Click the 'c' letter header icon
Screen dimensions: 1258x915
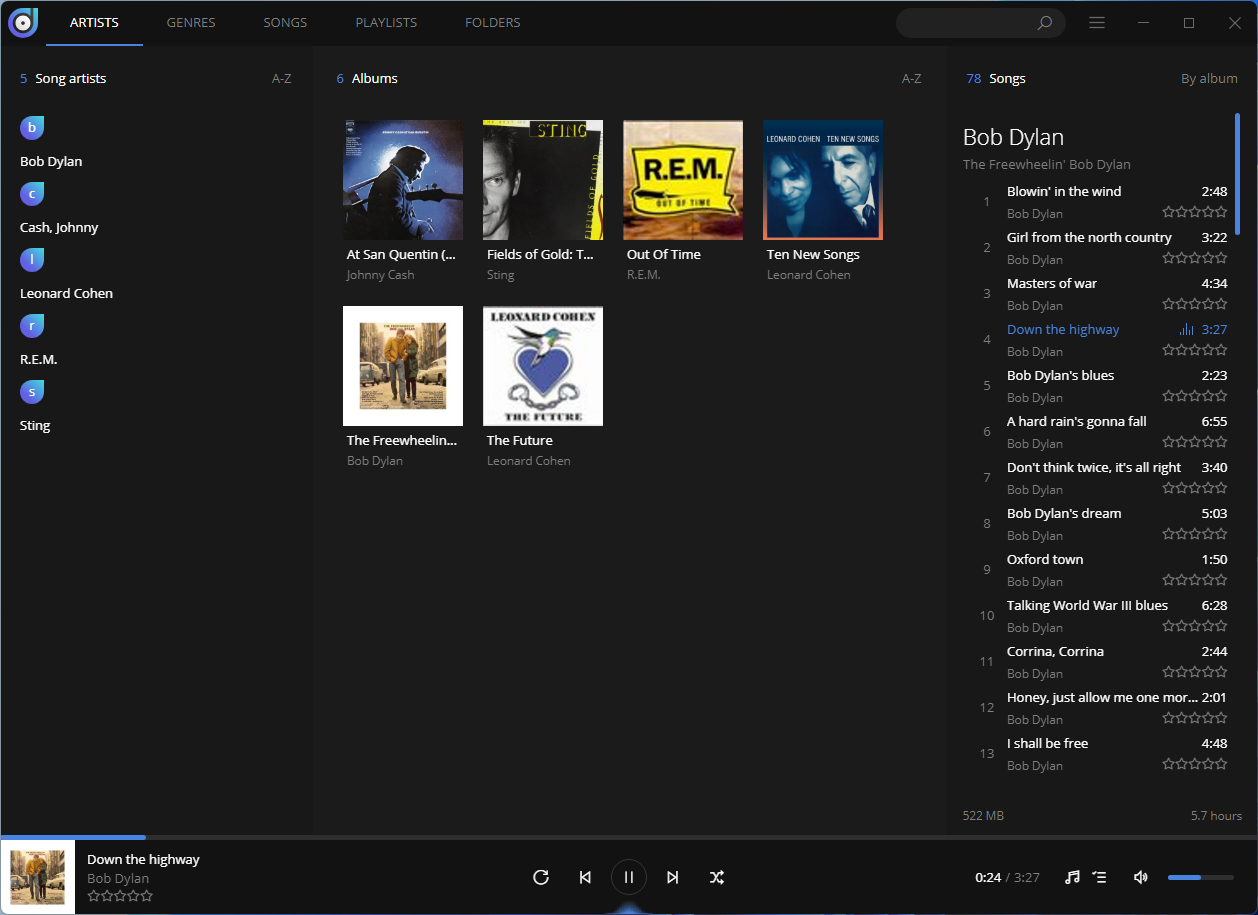[x=32, y=194]
